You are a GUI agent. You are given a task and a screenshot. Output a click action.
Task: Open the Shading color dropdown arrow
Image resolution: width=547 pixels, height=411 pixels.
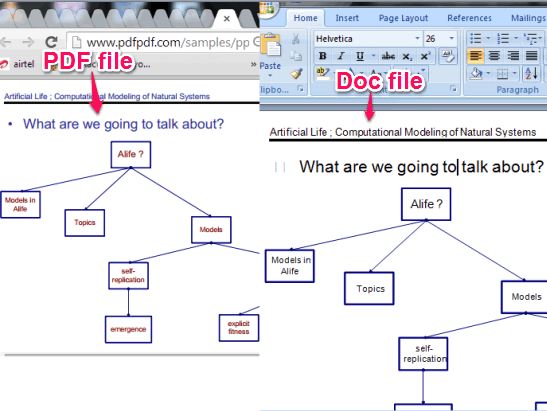click(488, 73)
